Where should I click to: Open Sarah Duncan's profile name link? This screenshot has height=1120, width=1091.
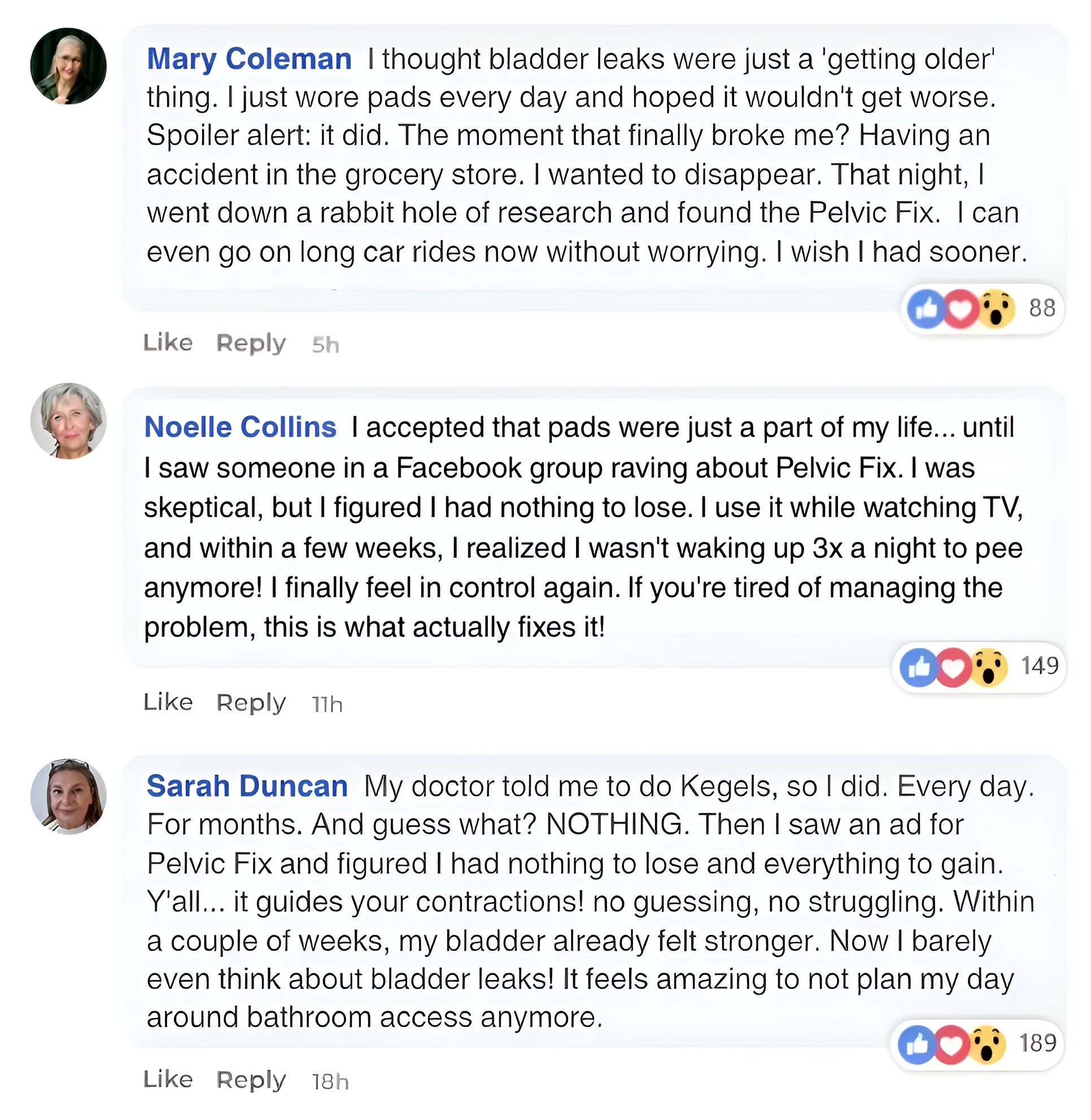pos(247,786)
